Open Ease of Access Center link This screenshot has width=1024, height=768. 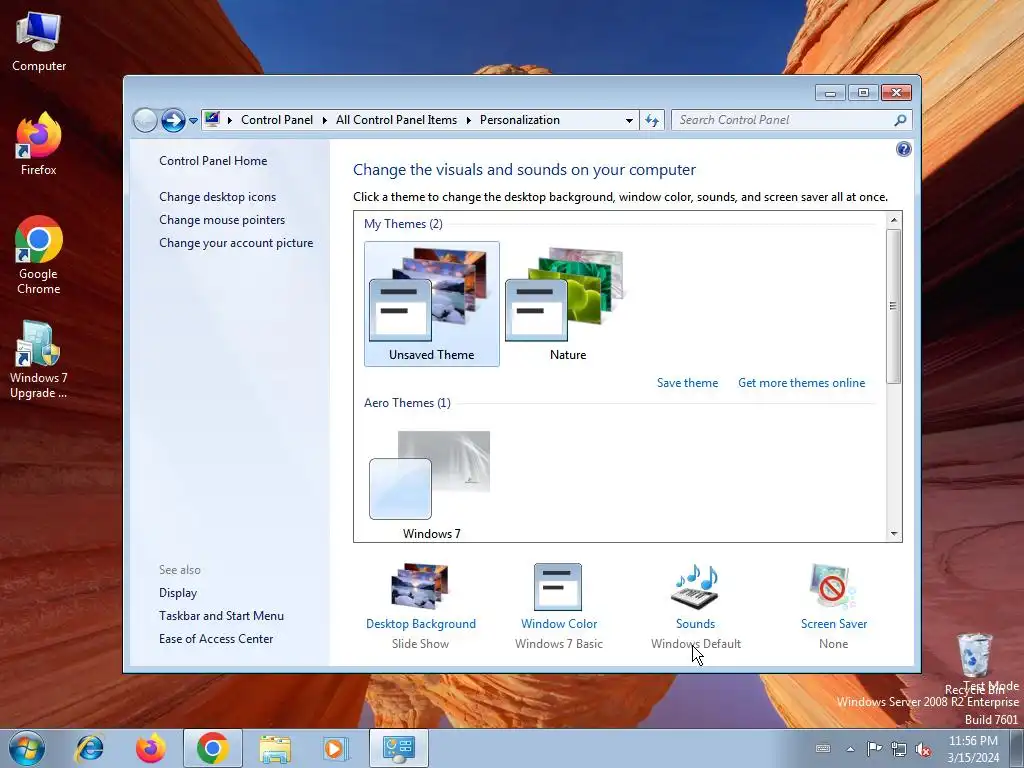pos(216,639)
